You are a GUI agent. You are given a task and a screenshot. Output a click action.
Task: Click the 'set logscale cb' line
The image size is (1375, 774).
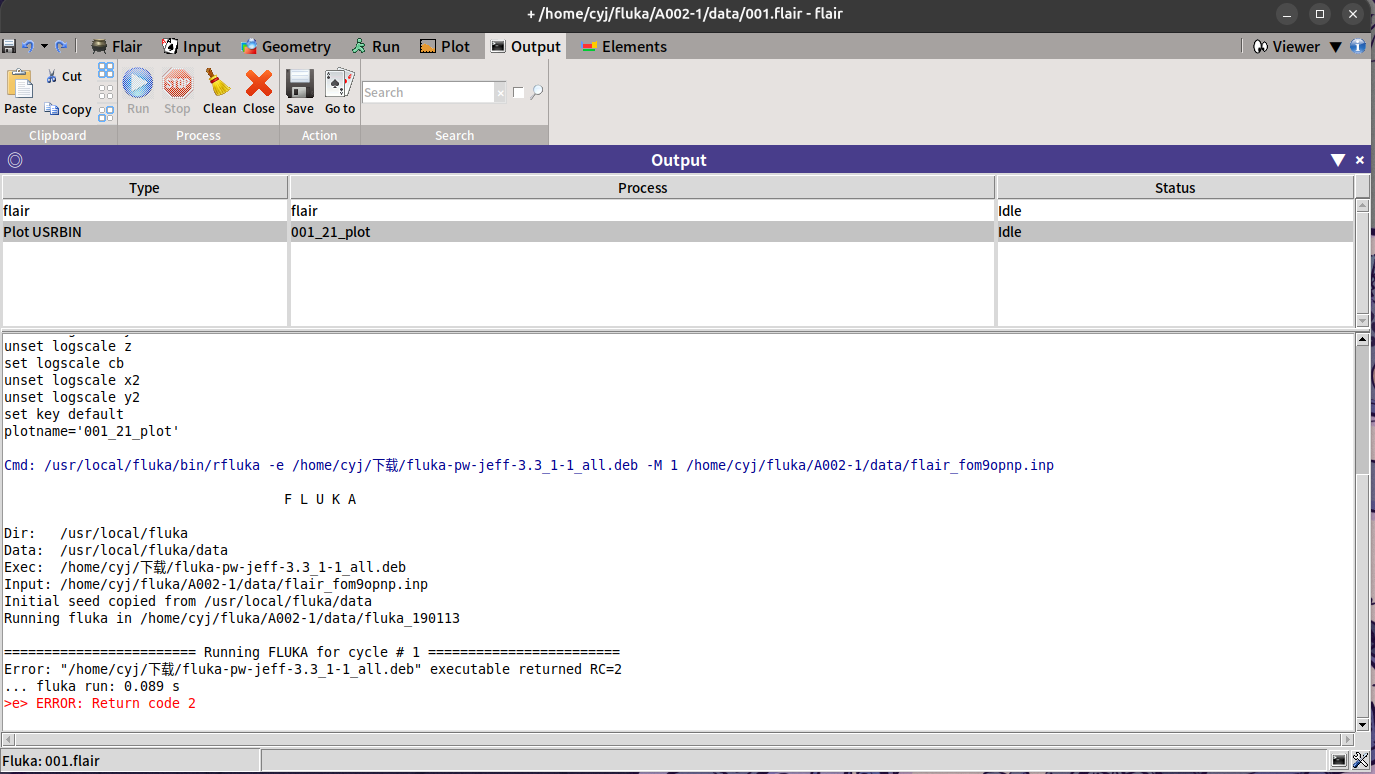pos(64,363)
